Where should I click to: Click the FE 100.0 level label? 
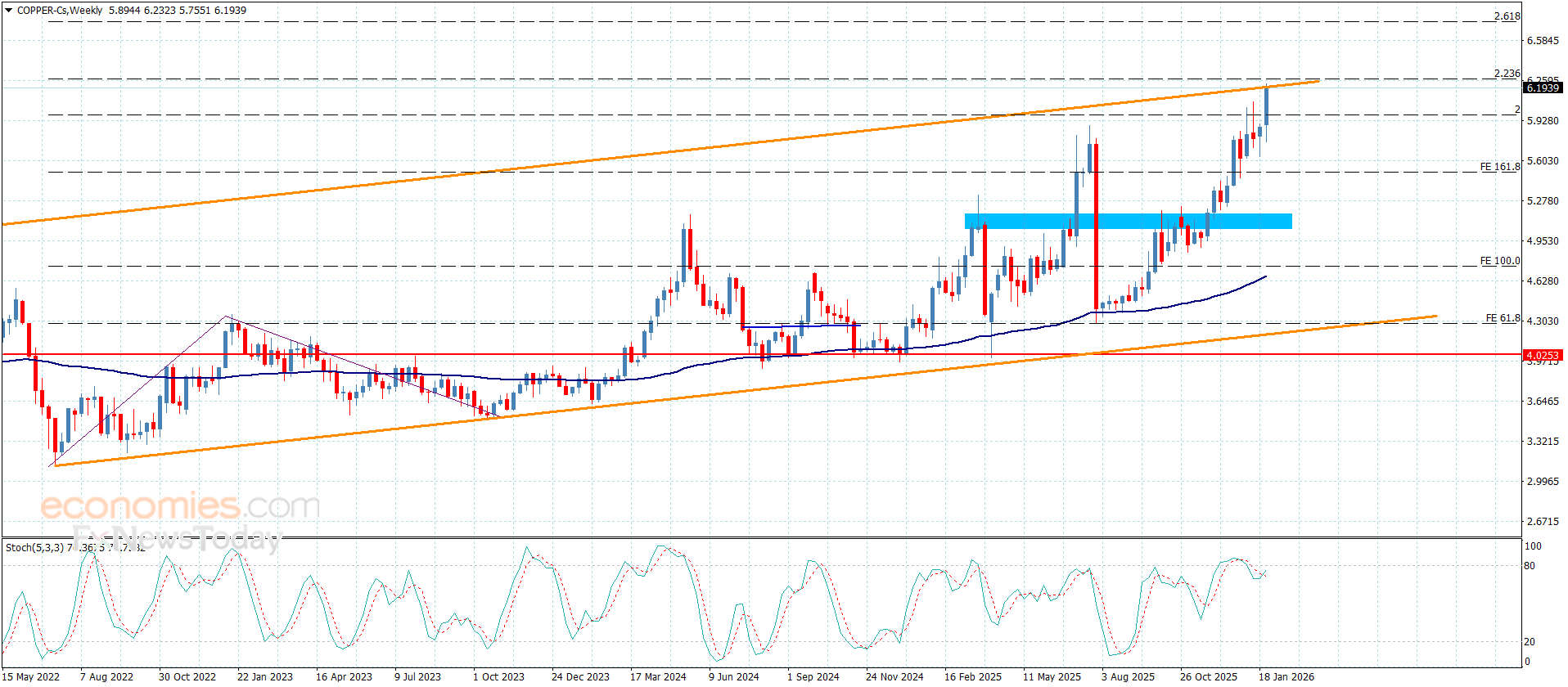[x=1500, y=261]
